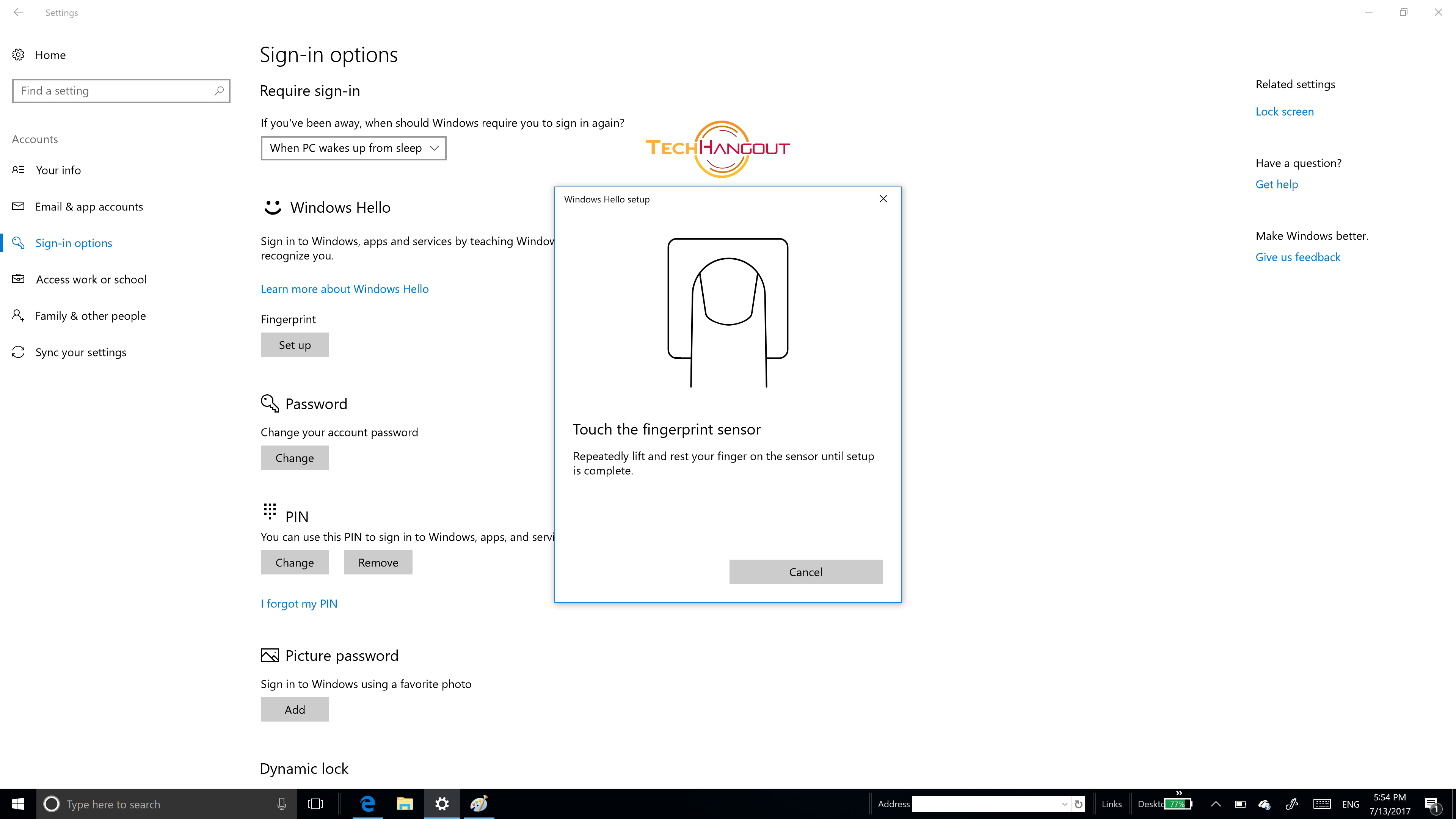
Task: Click Change under PIN
Action: click(x=295, y=562)
